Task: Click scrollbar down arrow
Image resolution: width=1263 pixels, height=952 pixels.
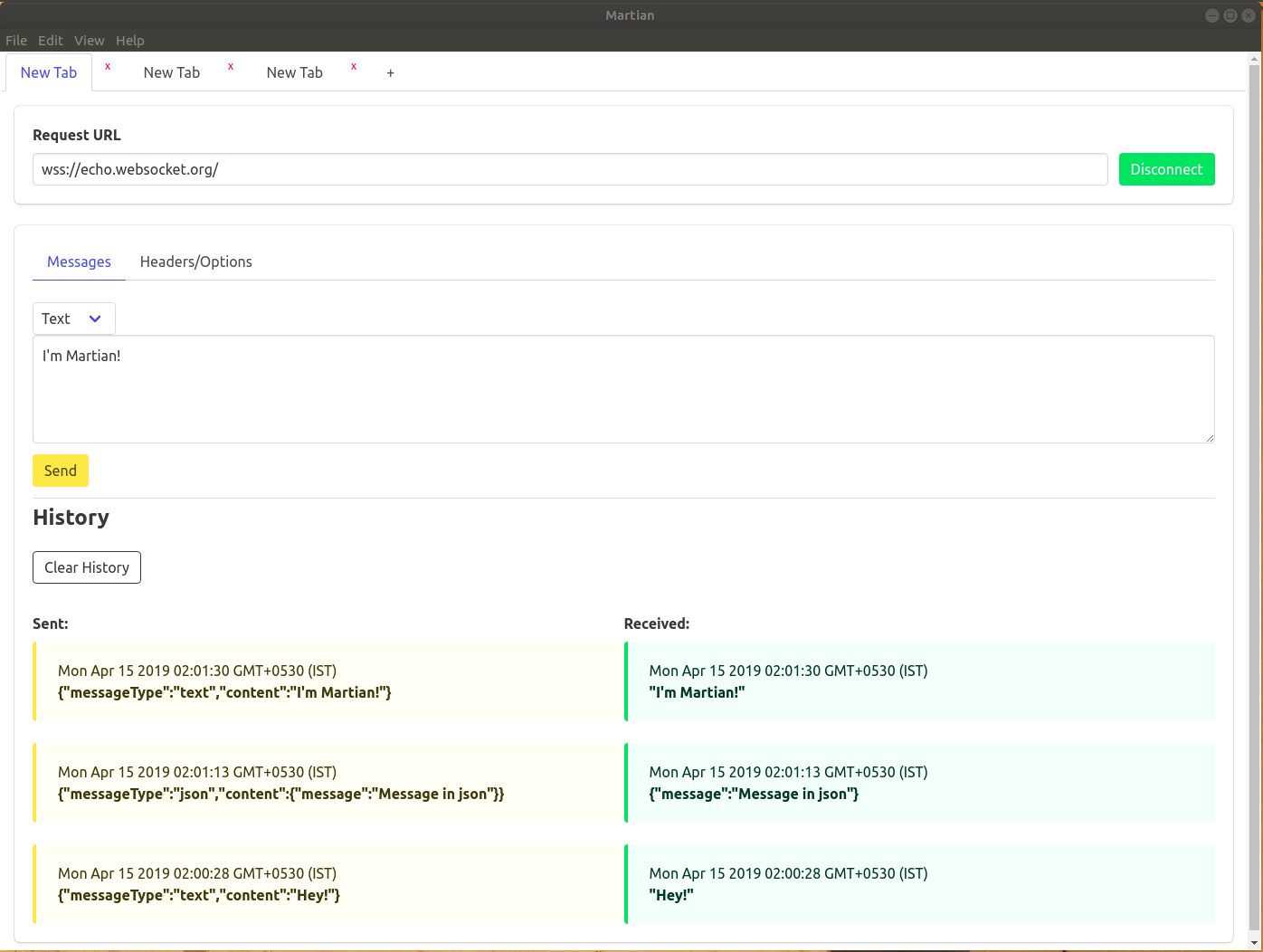Action: pyautogui.click(x=1254, y=944)
